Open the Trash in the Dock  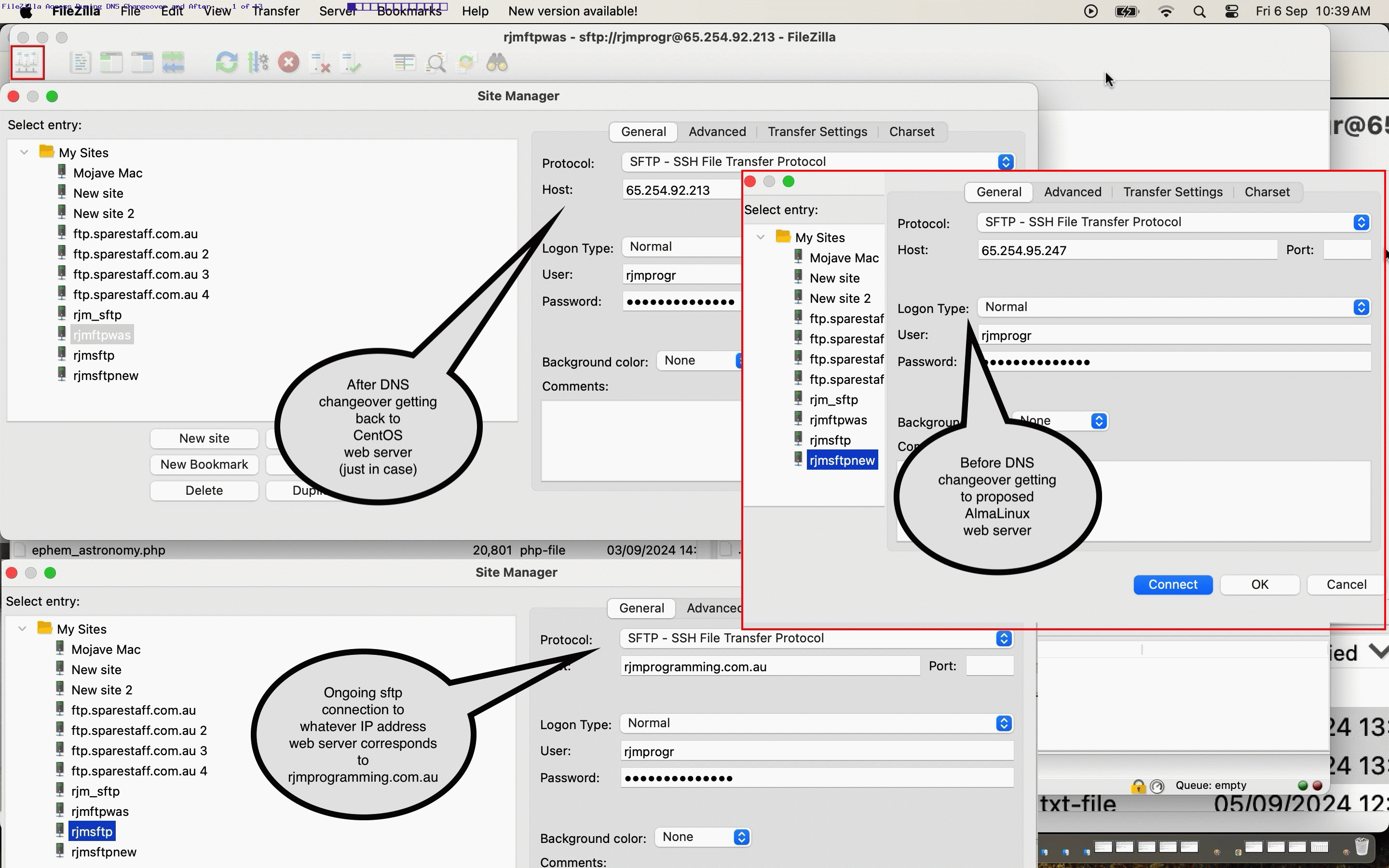[x=1362, y=847]
